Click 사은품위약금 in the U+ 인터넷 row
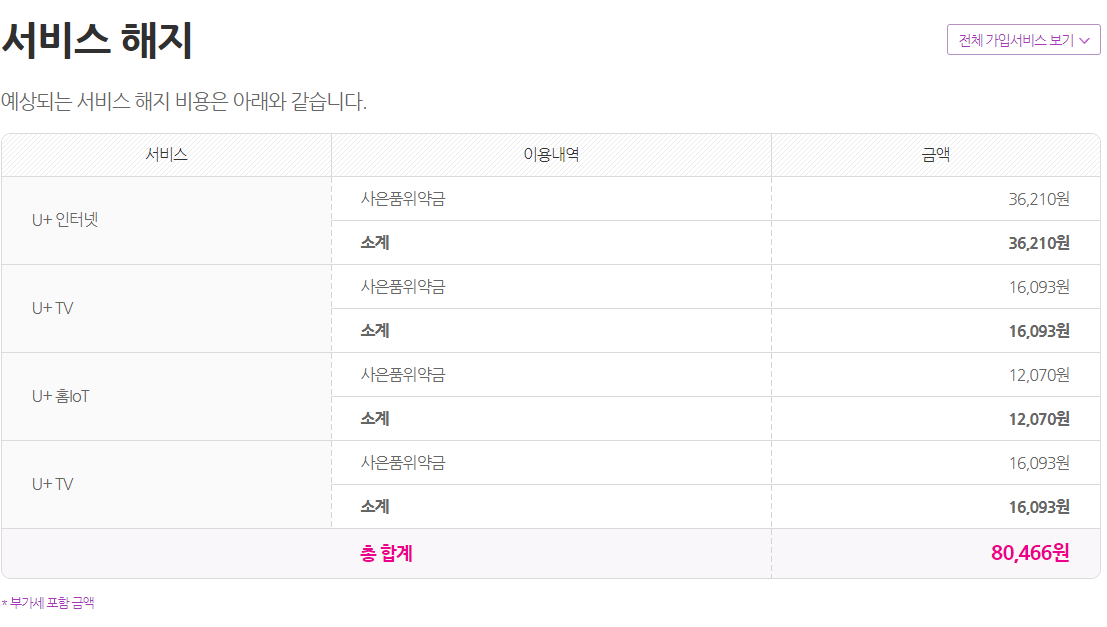1107x627 pixels. pyautogui.click(x=402, y=199)
